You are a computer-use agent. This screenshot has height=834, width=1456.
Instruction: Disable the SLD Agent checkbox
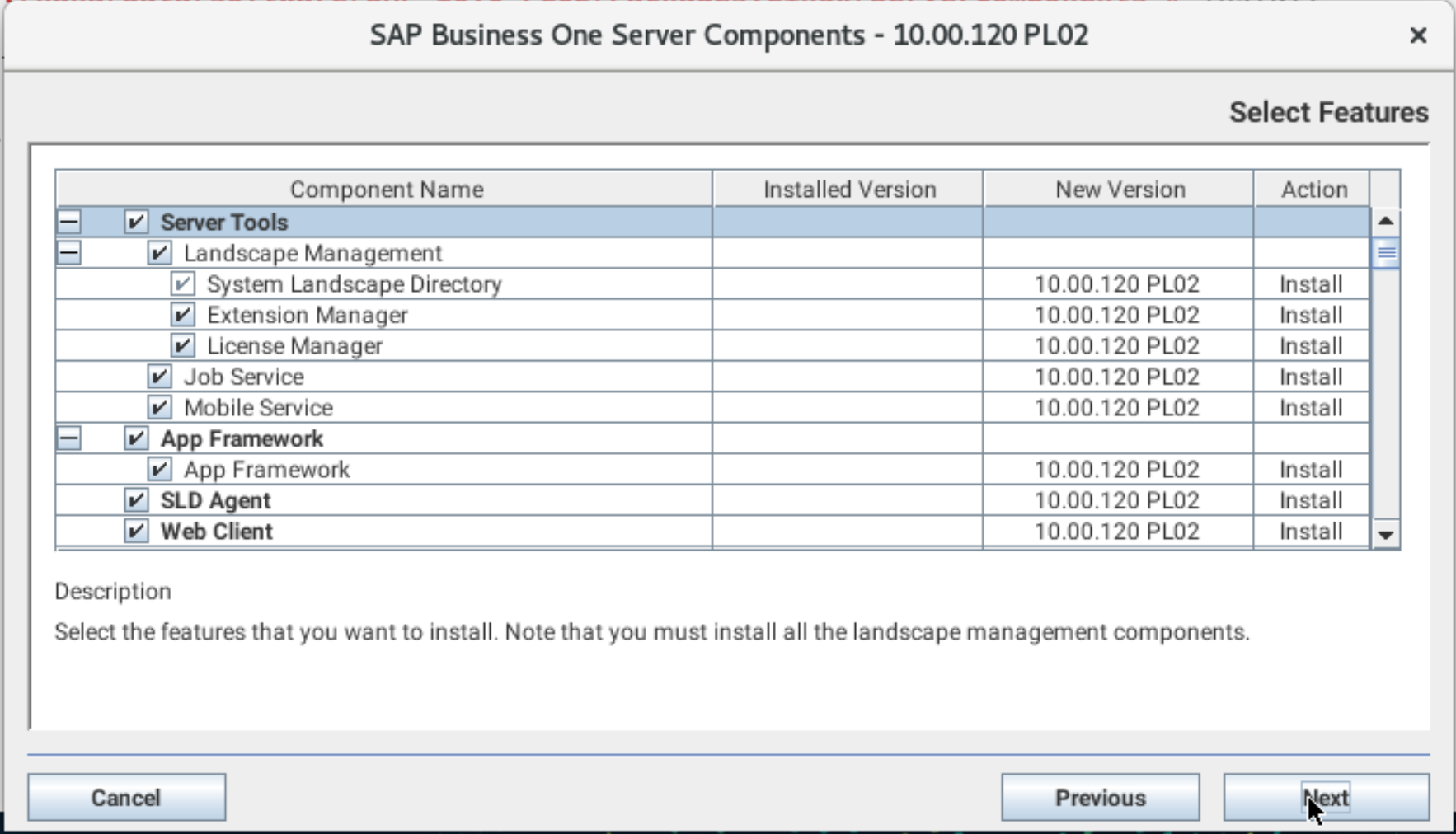(136, 500)
